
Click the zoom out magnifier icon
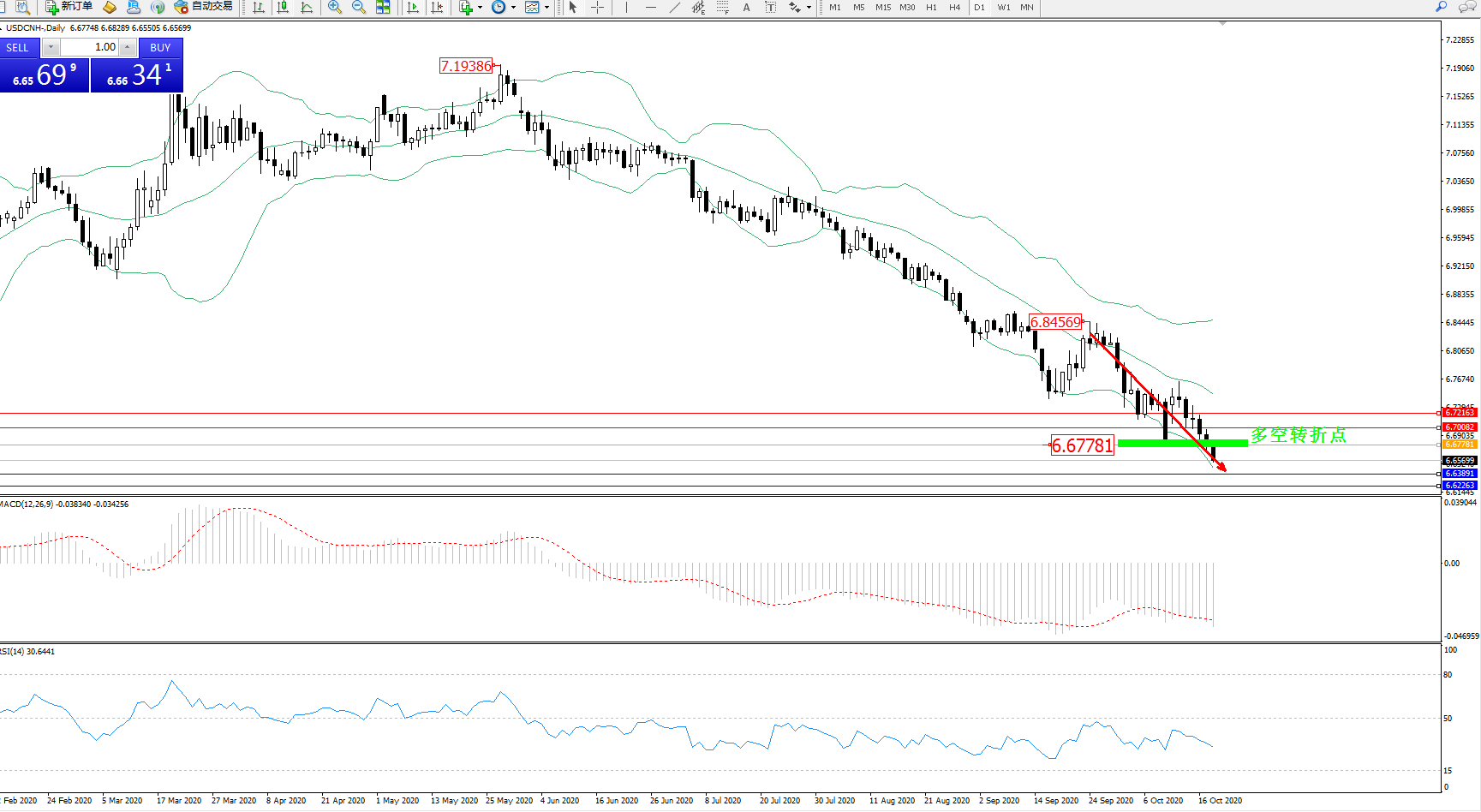pyautogui.click(x=359, y=8)
